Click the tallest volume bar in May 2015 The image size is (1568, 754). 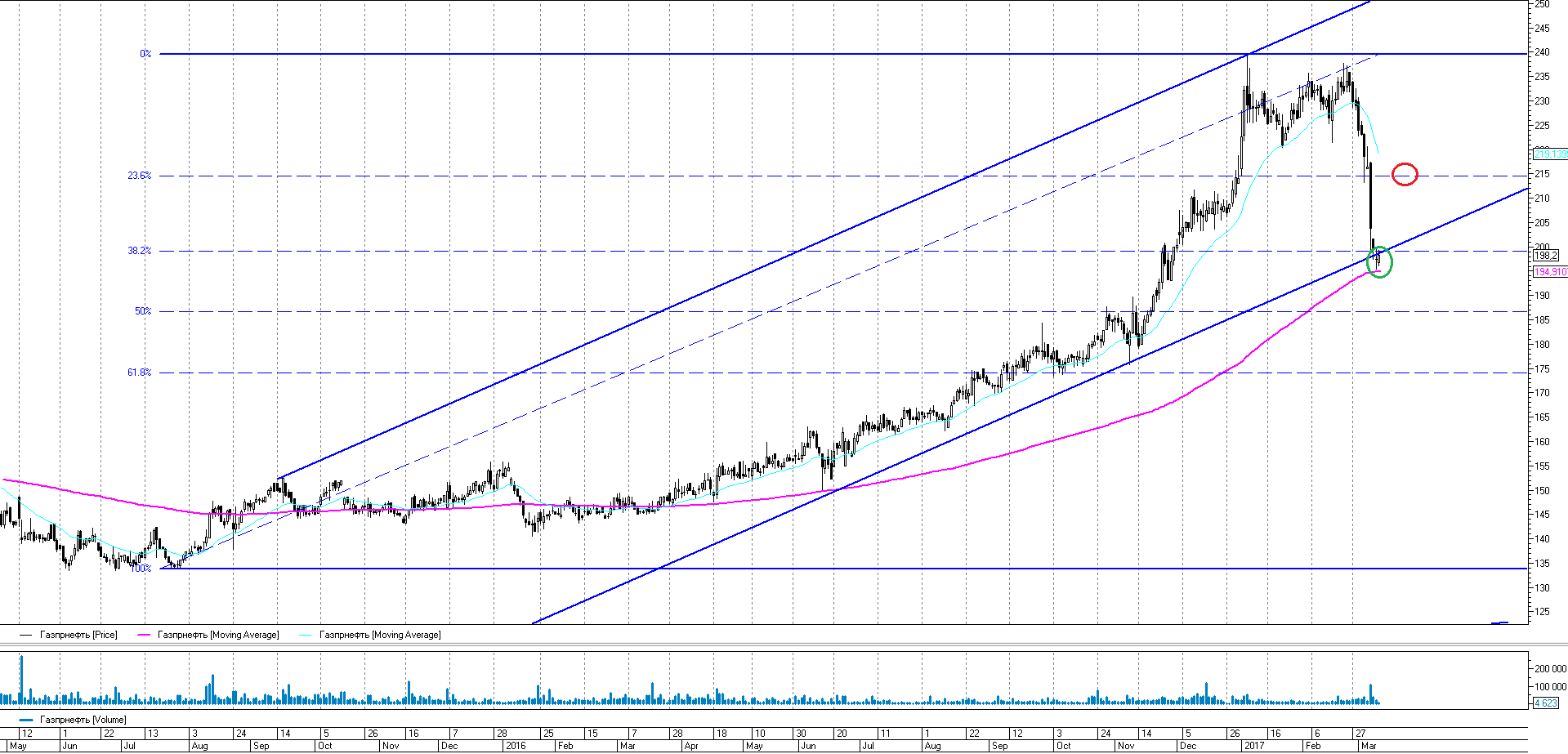point(21,680)
